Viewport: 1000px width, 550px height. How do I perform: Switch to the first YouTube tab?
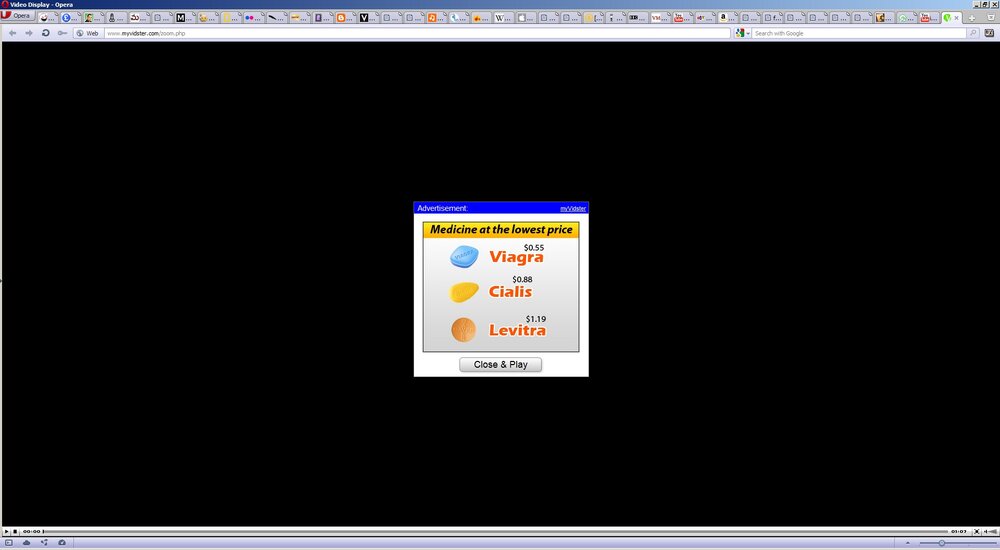tap(680, 18)
